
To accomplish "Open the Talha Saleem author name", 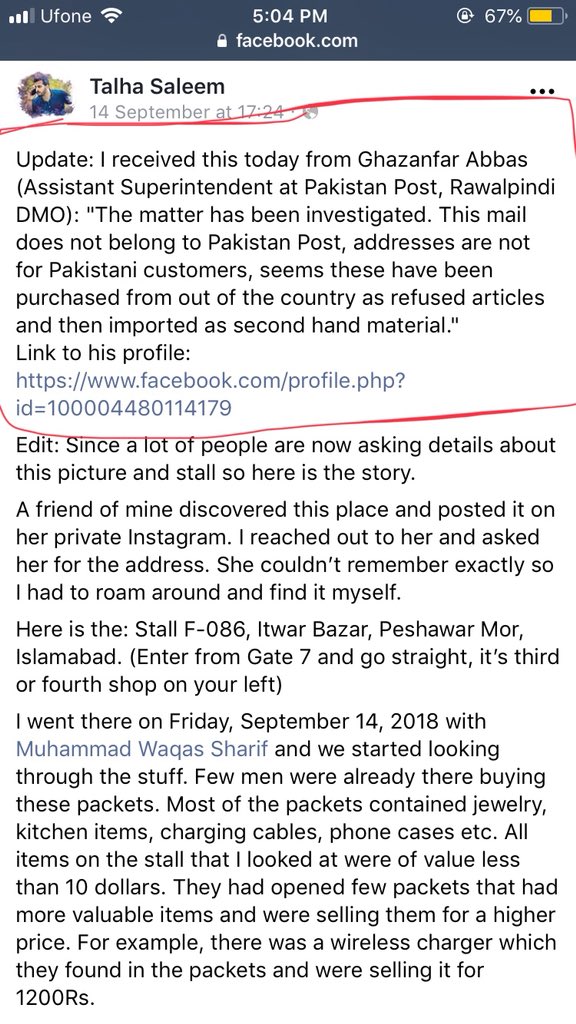I will pyautogui.click(x=157, y=86).
